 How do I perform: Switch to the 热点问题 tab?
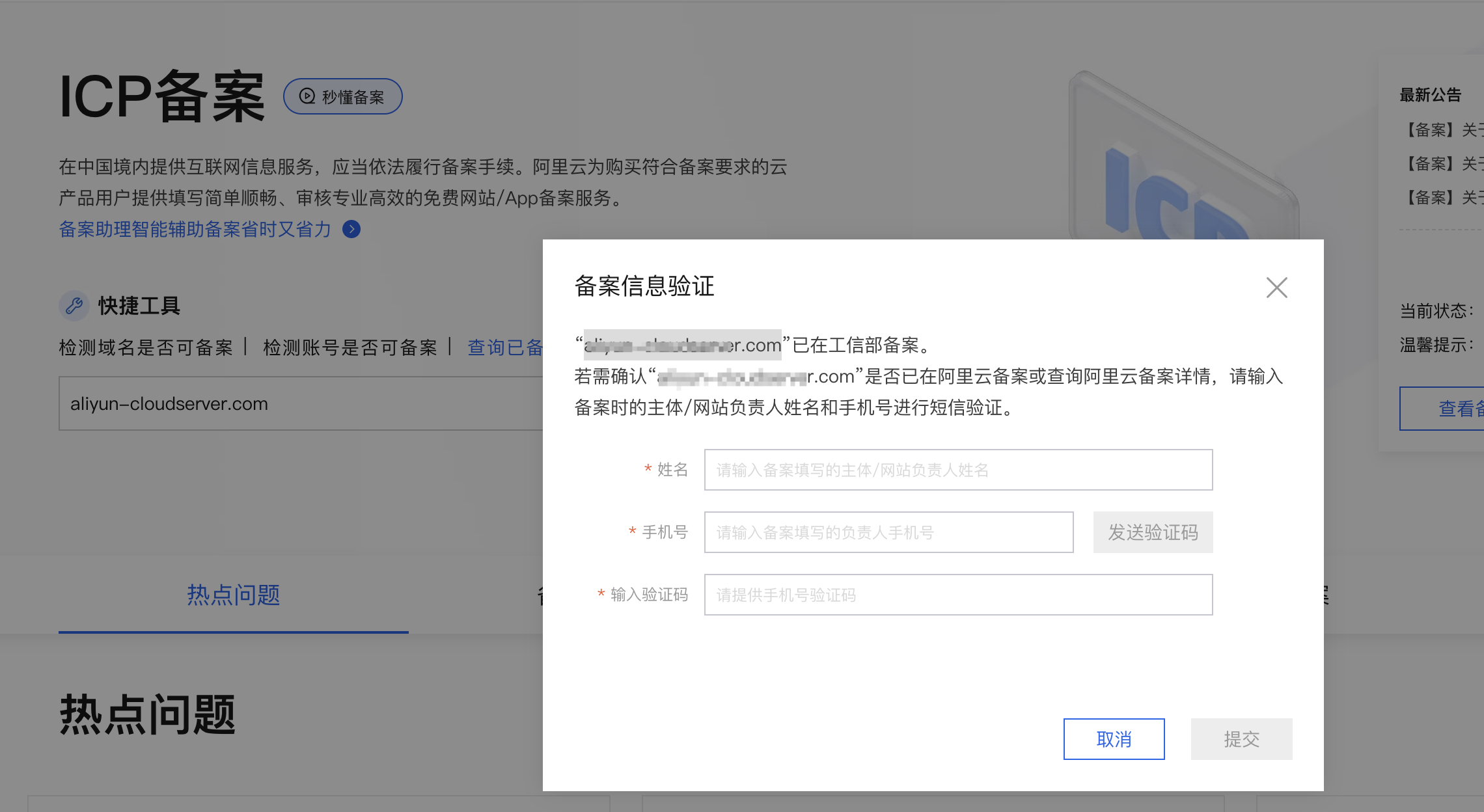click(233, 595)
